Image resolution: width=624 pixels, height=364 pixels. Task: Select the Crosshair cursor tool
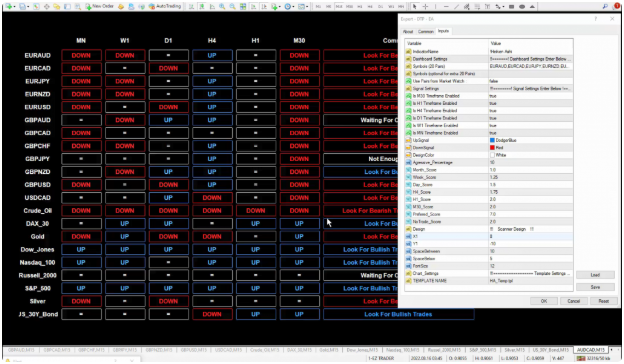coord(425,6)
